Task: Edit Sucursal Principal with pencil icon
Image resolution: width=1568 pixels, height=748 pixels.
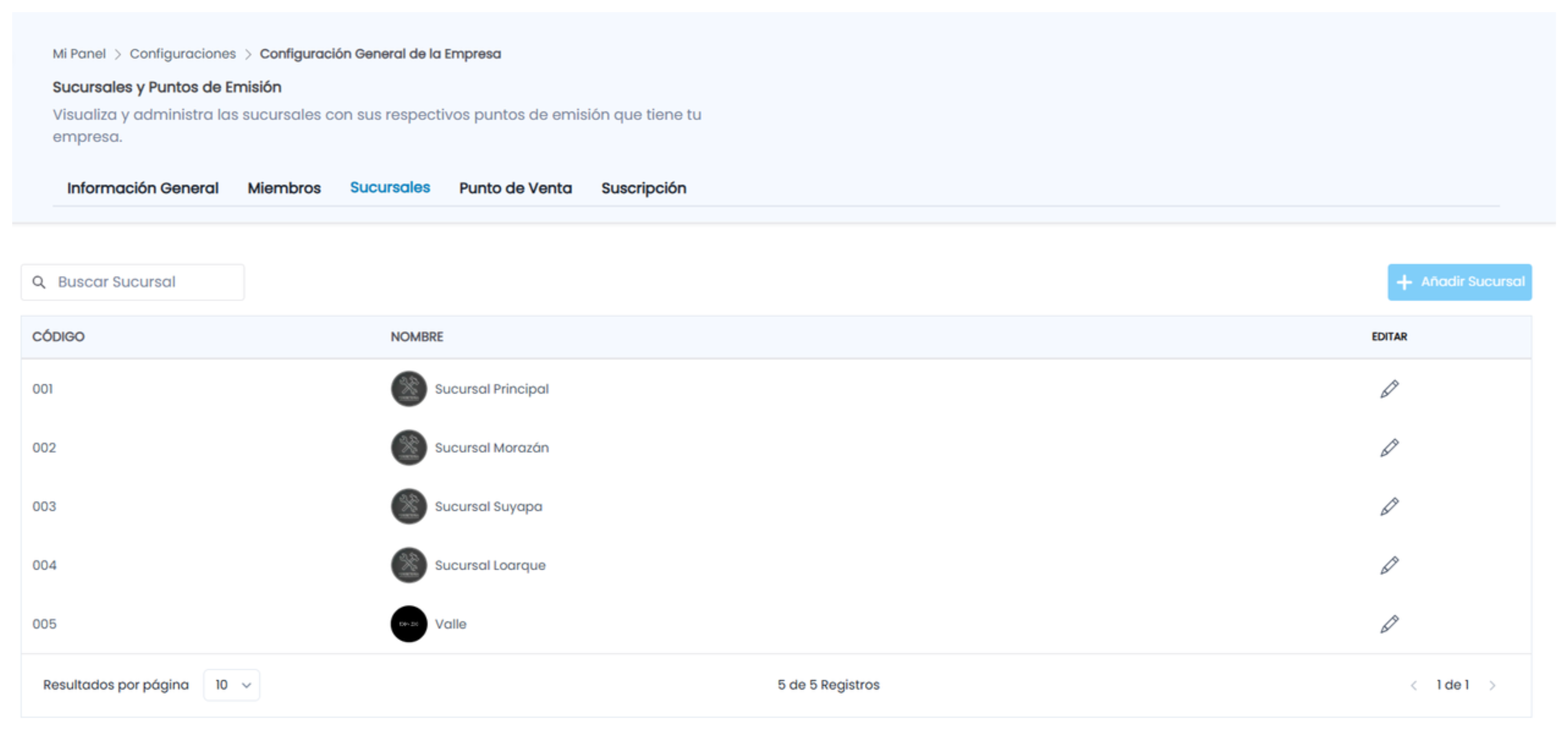Action: (x=1389, y=388)
